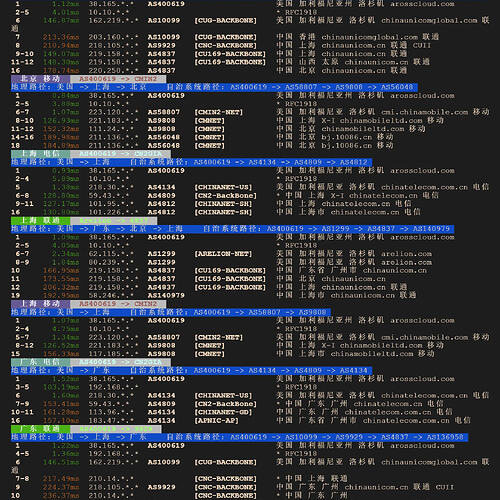
Task: Click latency value '126.52ms'
Action: (x=61, y=345)
